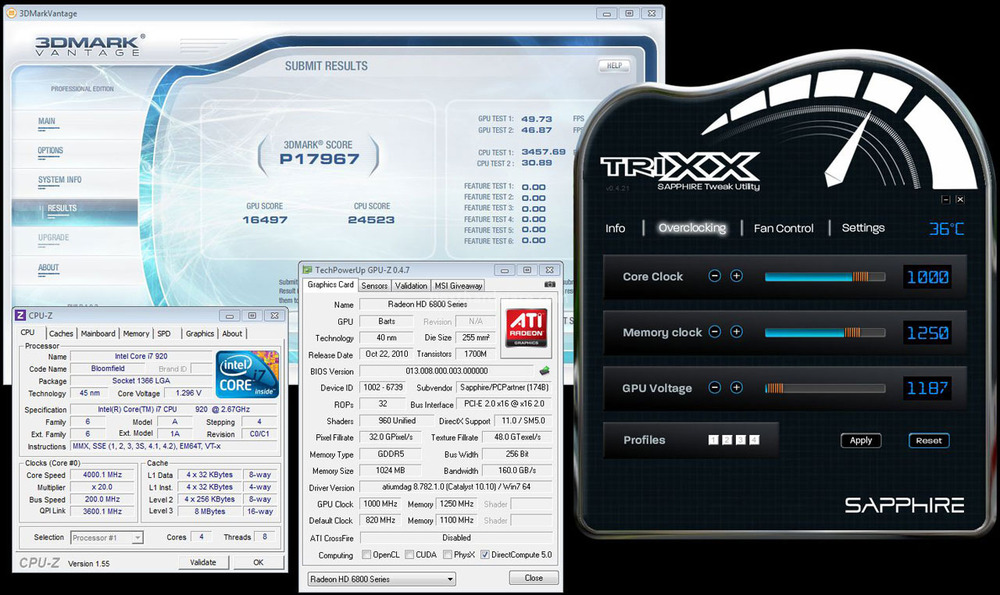Screen dimensions: 1000x595
Task: Toggle the CUDA checkbox in GPU-Z
Action: [409, 555]
